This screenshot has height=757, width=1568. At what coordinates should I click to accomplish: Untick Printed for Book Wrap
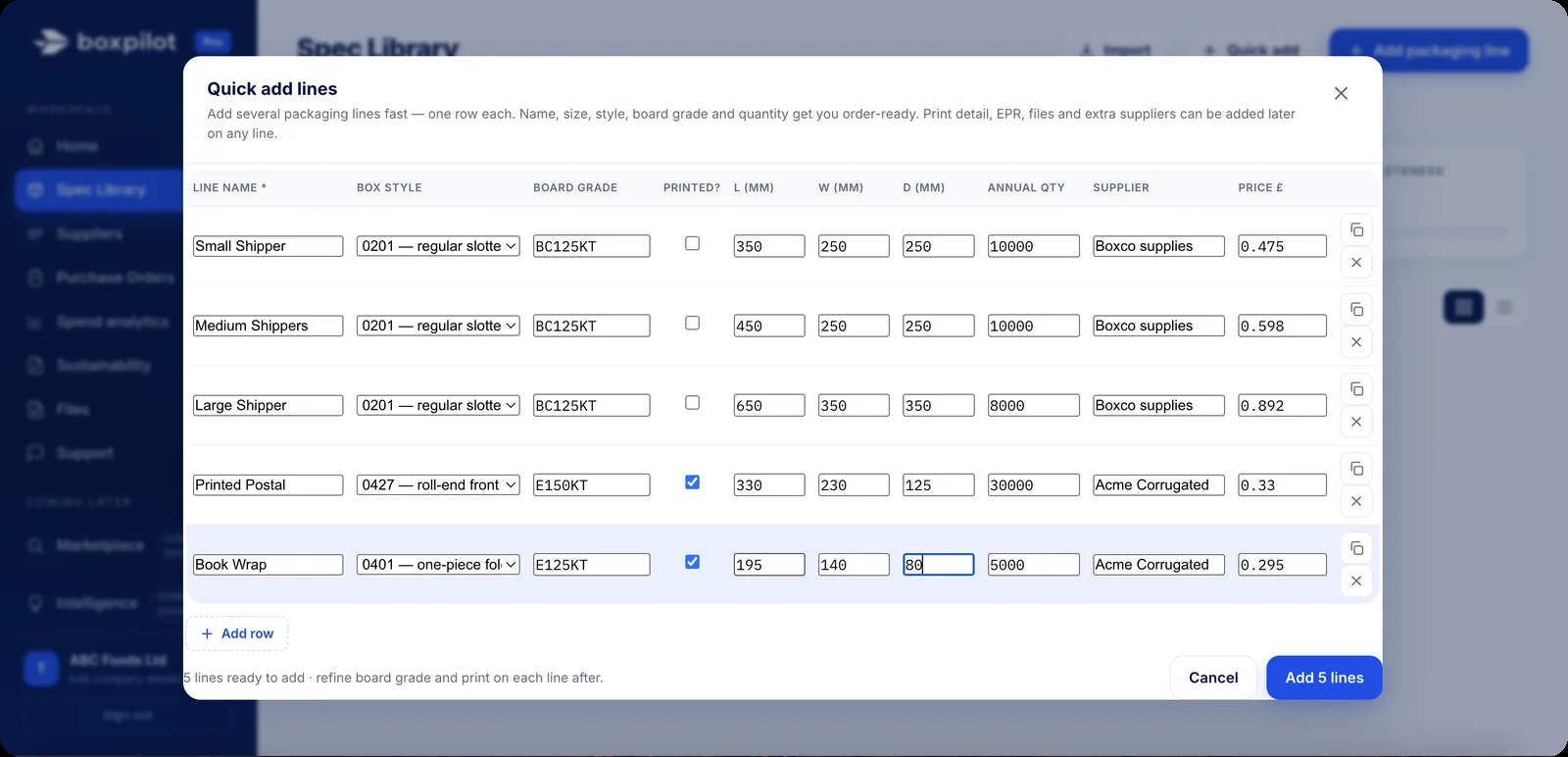tap(692, 561)
